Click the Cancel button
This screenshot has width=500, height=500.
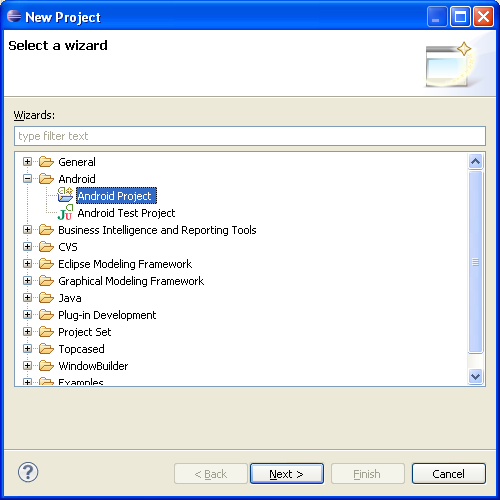pyautogui.click(x=449, y=473)
